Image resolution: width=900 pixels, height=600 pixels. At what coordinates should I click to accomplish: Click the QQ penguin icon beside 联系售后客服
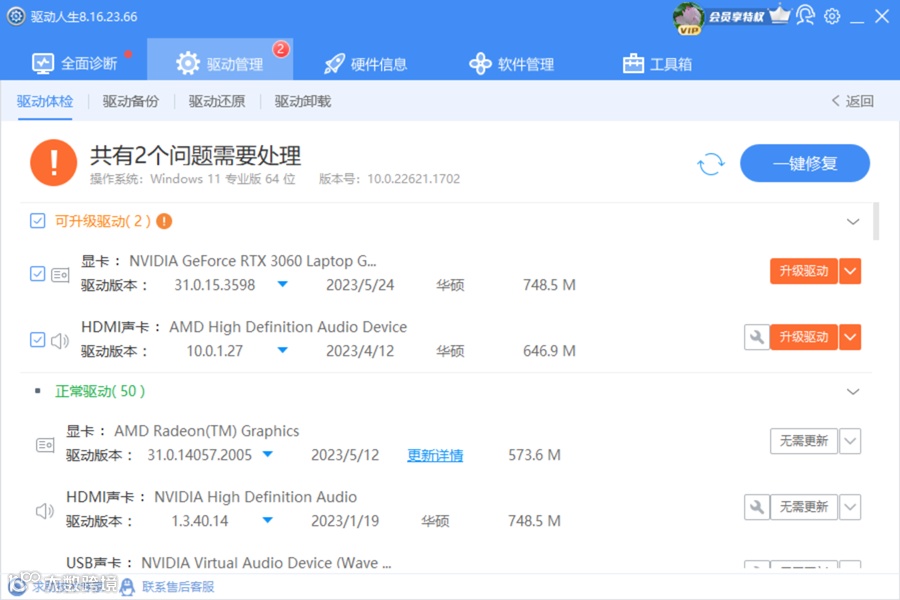click(127, 587)
